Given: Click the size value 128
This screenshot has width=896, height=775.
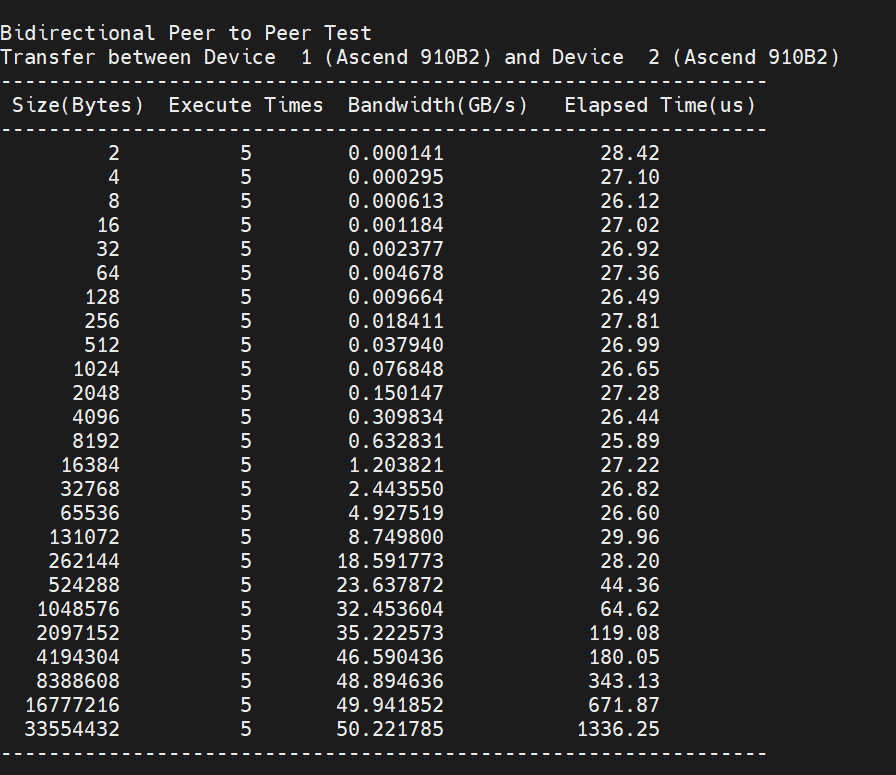Looking at the screenshot, I should click(102, 297).
